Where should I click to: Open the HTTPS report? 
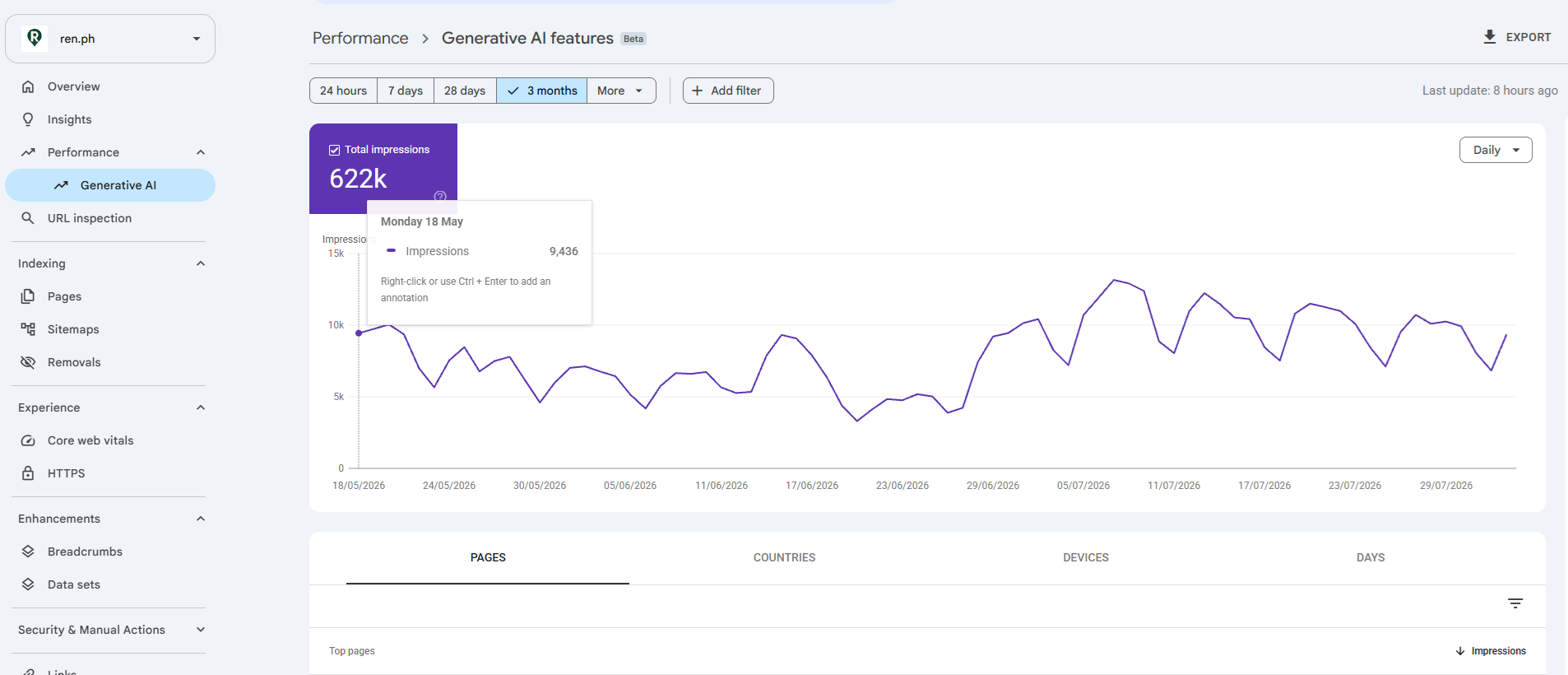click(110, 473)
